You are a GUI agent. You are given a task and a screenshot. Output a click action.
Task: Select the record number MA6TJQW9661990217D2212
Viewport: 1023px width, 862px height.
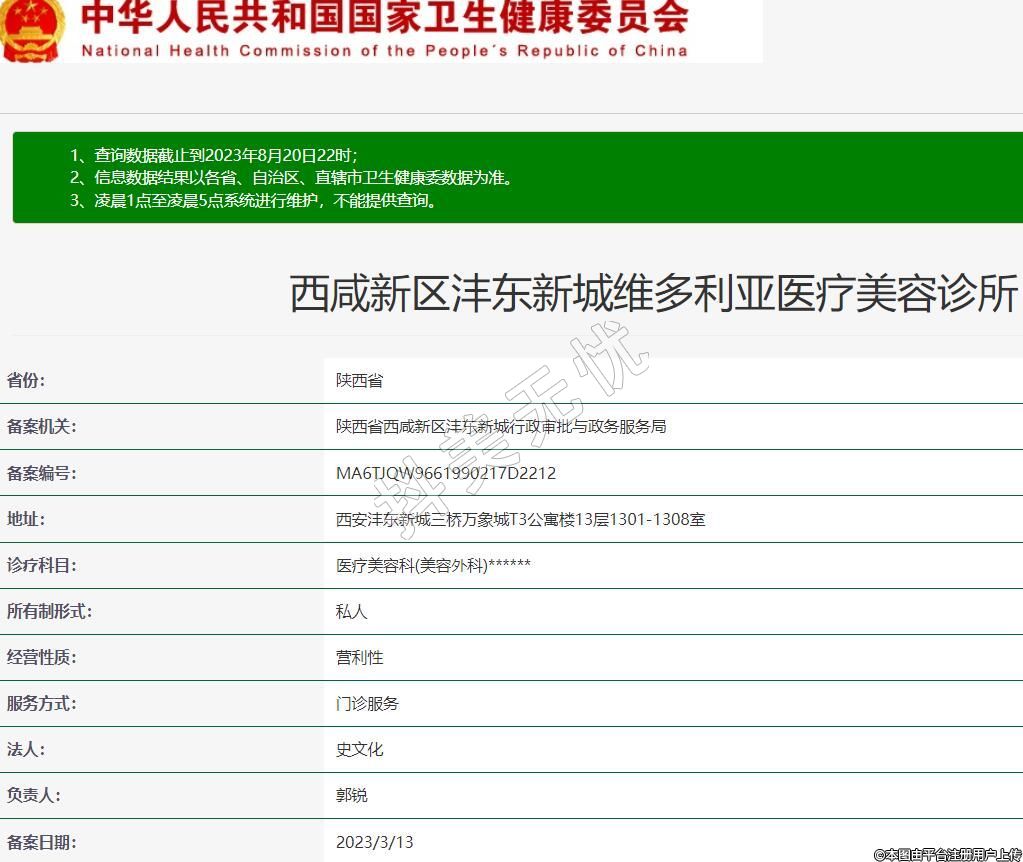pyautogui.click(x=446, y=473)
